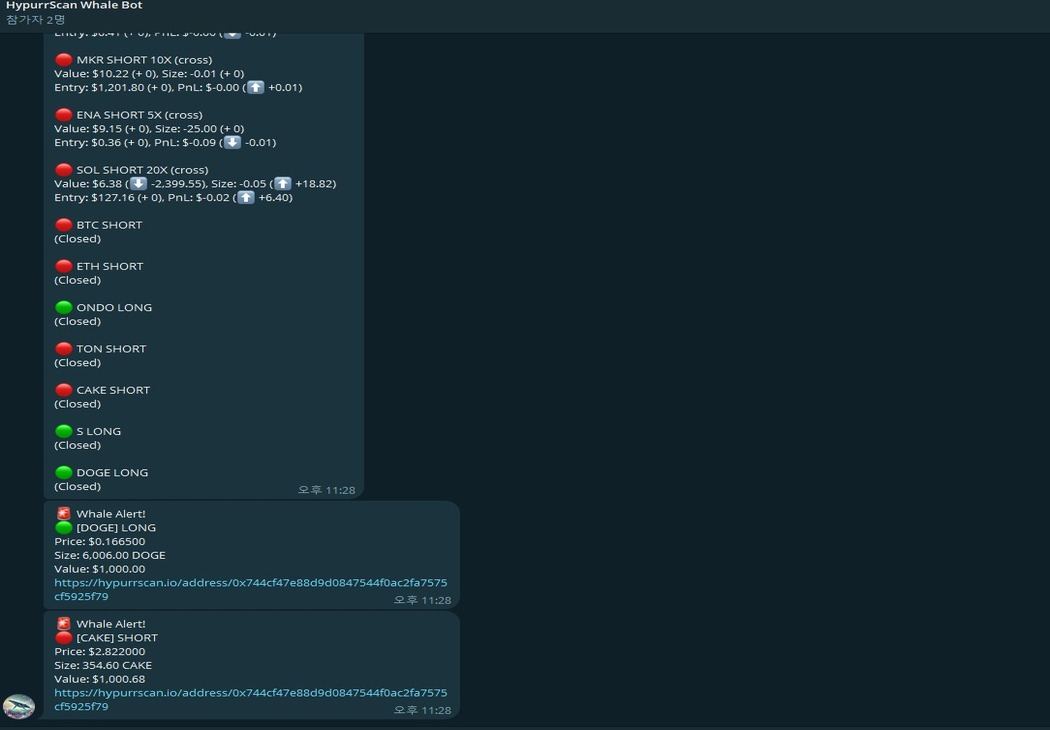Click the green circle beside S LONG

point(64,432)
